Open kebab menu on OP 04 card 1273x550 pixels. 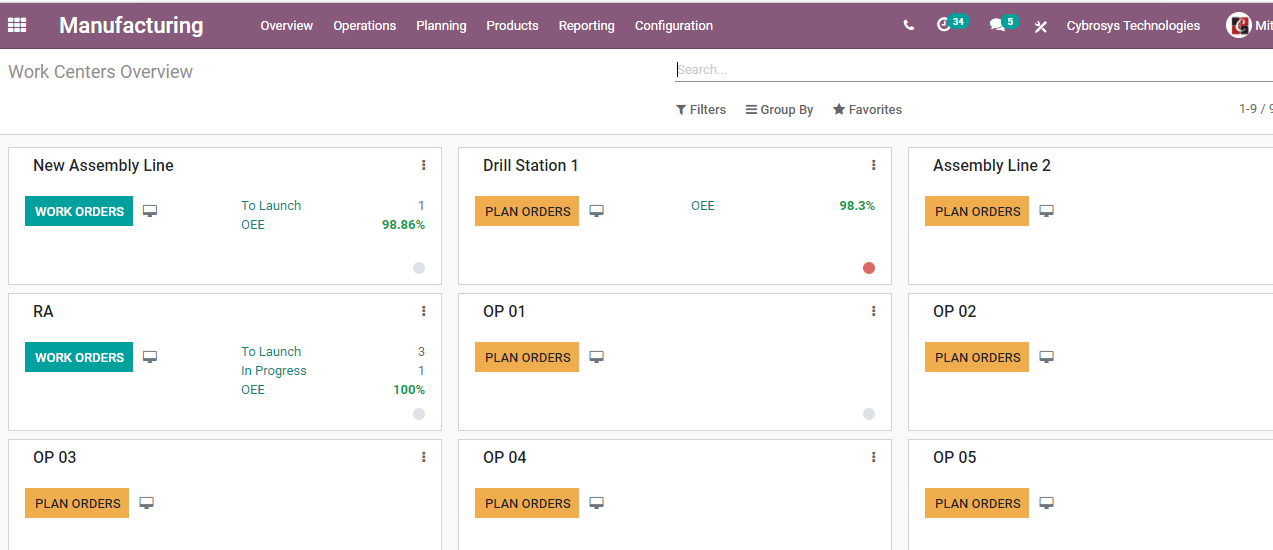tap(873, 457)
